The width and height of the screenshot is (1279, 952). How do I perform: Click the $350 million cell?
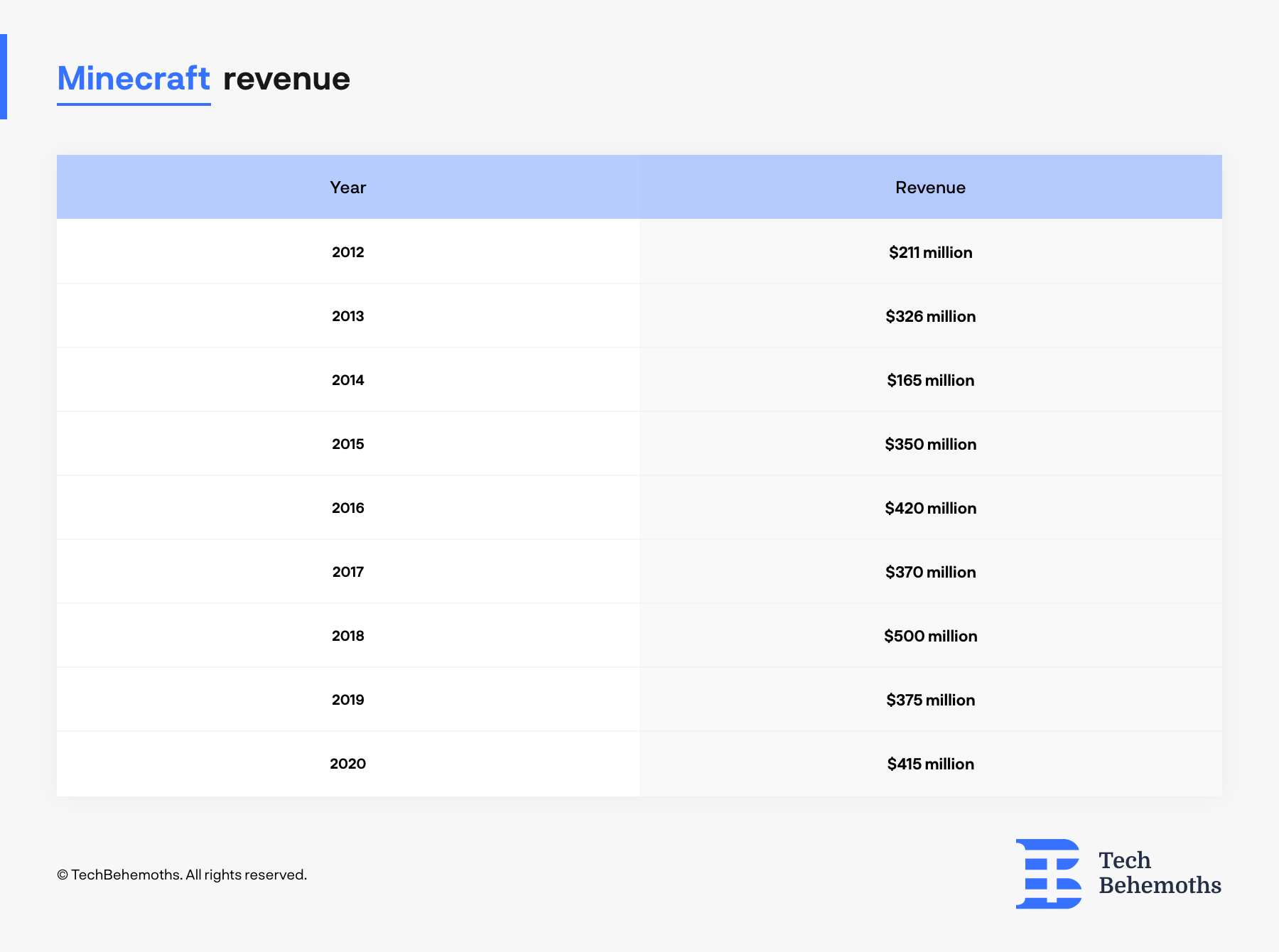931,443
